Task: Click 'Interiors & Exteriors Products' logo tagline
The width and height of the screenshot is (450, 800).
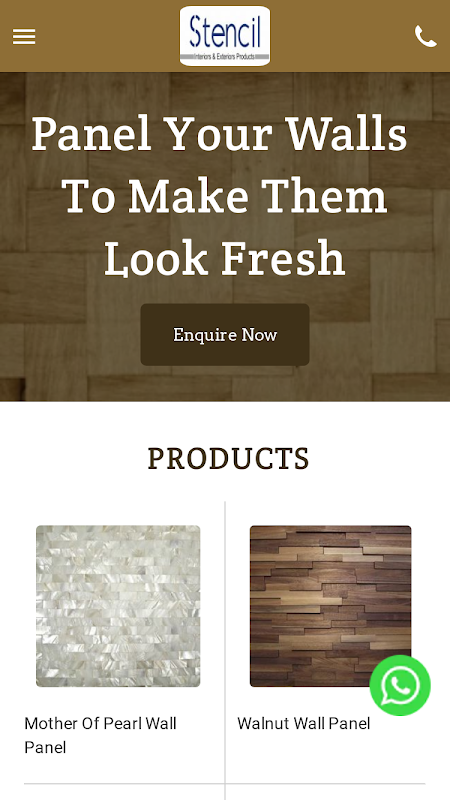Action: click(x=225, y=57)
